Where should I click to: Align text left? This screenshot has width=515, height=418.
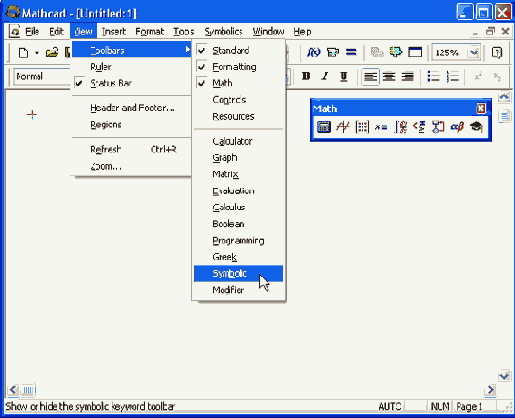(x=370, y=77)
